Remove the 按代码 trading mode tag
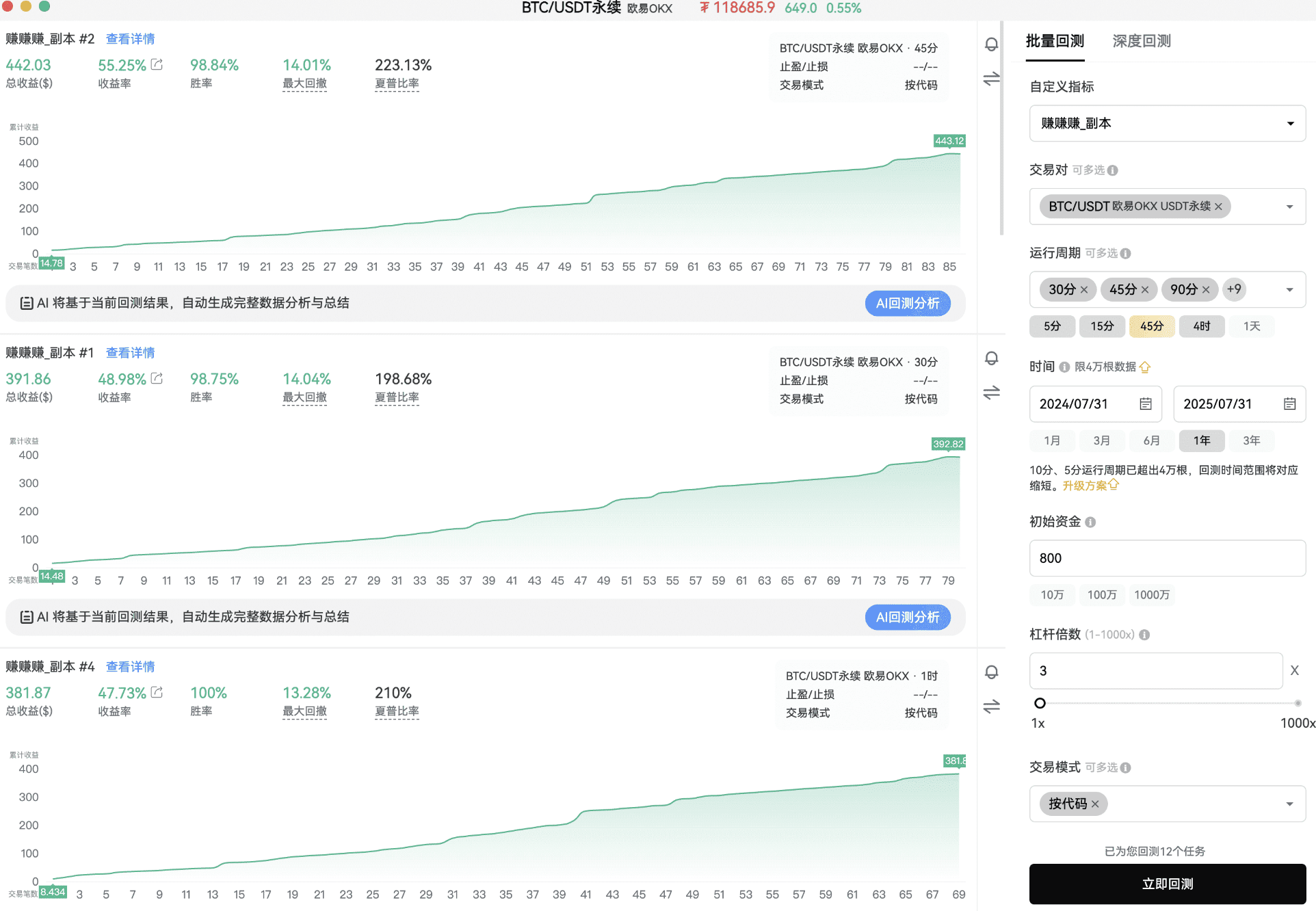This screenshot has width=1316, height=911. [1095, 804]
